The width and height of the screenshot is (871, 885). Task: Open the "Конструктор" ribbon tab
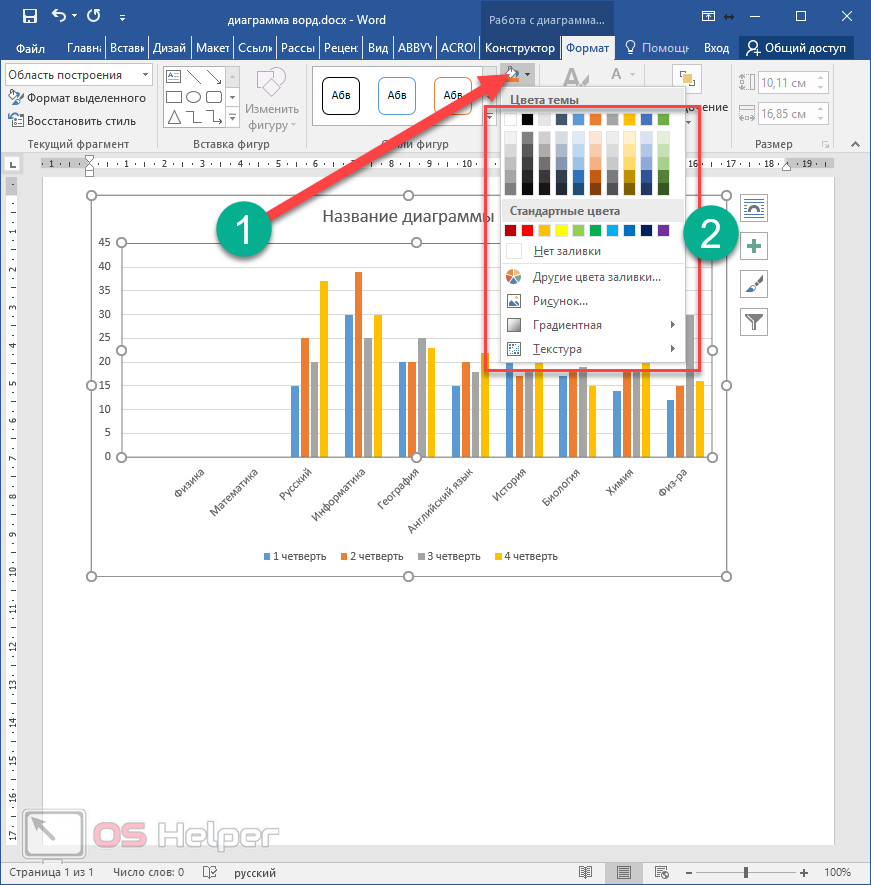(x=518, y=48)
